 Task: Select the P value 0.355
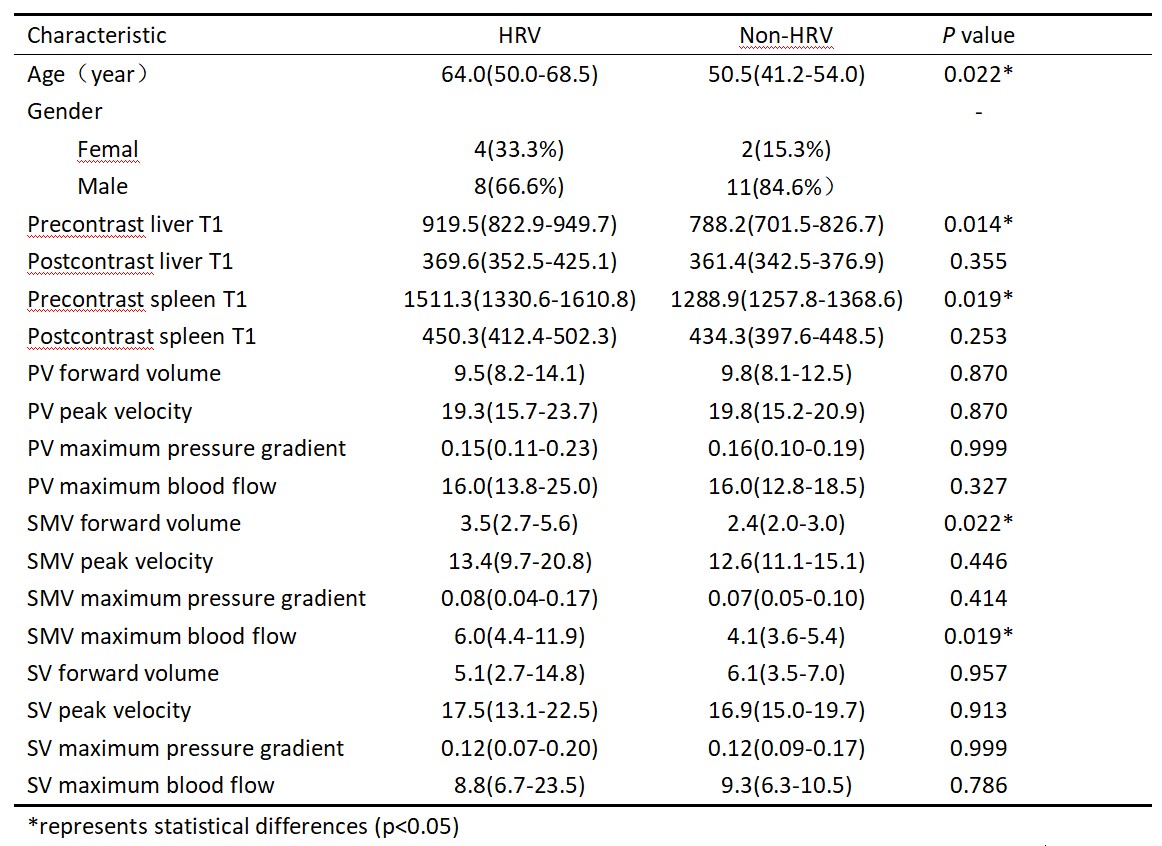[x=978, y=261]
